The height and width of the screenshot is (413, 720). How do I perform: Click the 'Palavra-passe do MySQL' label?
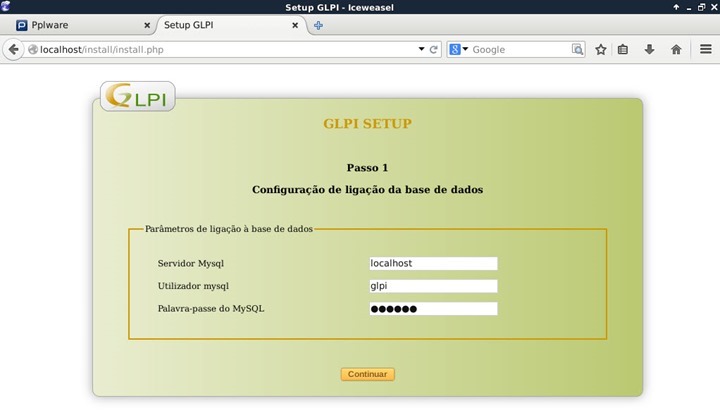click(x=211, y=309)
